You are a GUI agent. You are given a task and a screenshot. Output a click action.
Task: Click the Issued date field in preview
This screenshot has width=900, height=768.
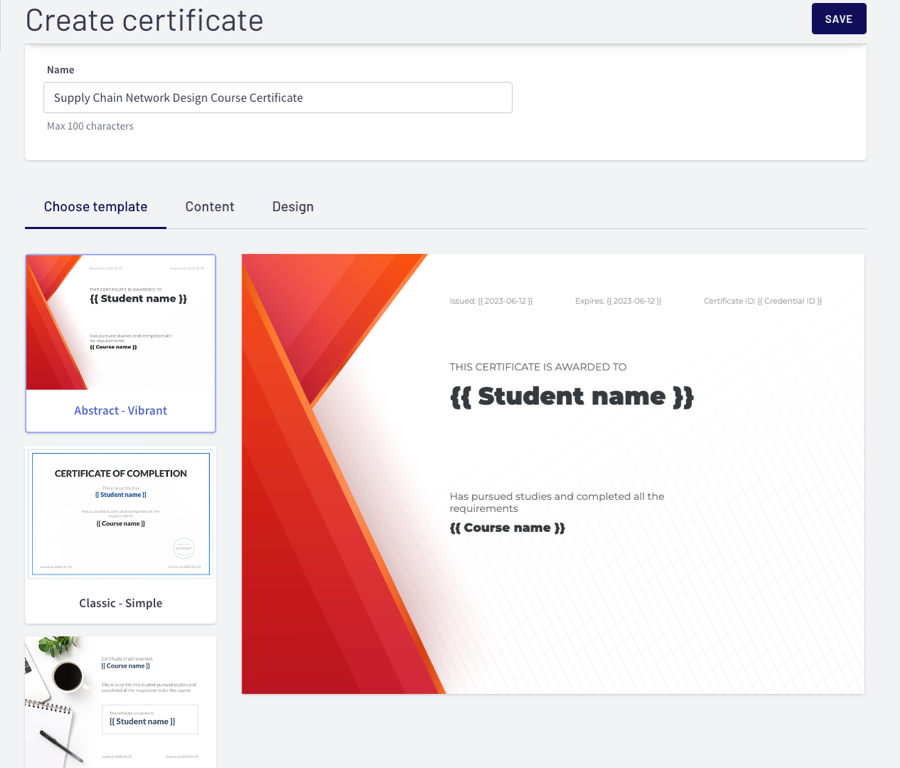(x=491, y=301)
